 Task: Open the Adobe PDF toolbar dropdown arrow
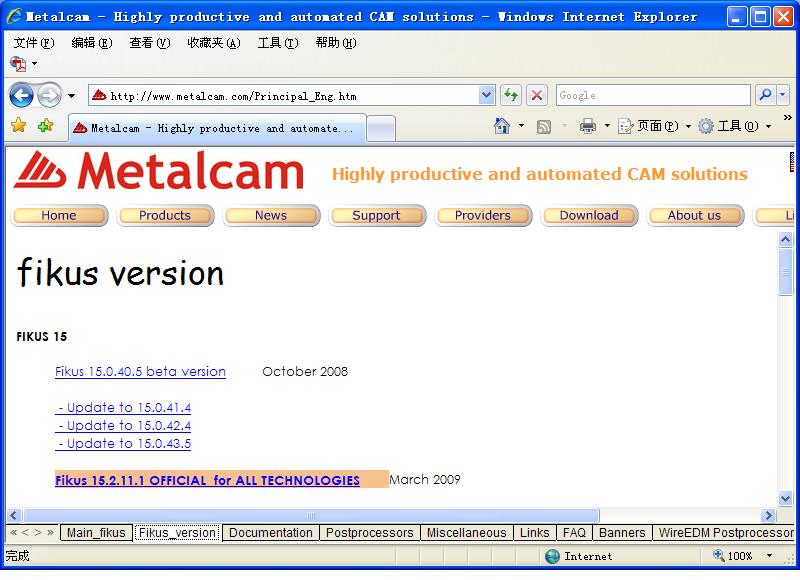click(x=34, y=64)
